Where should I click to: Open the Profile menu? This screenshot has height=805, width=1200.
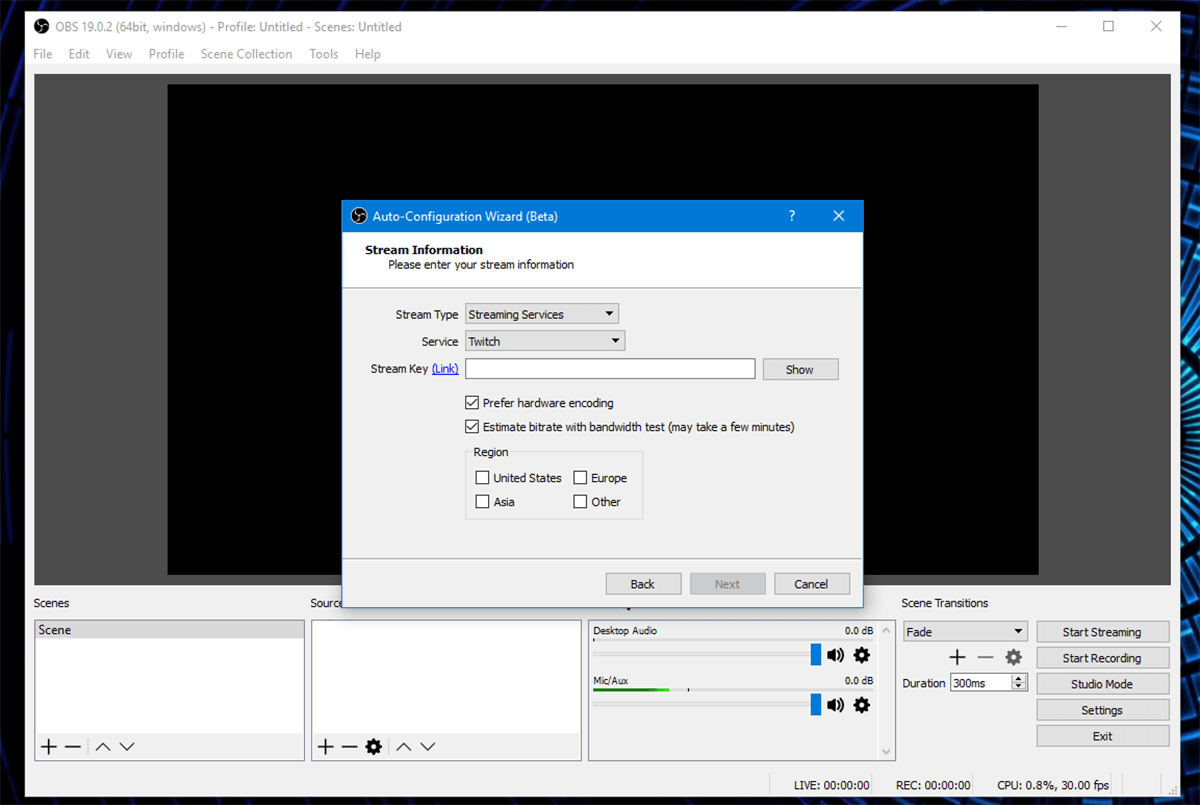(166, 54)
